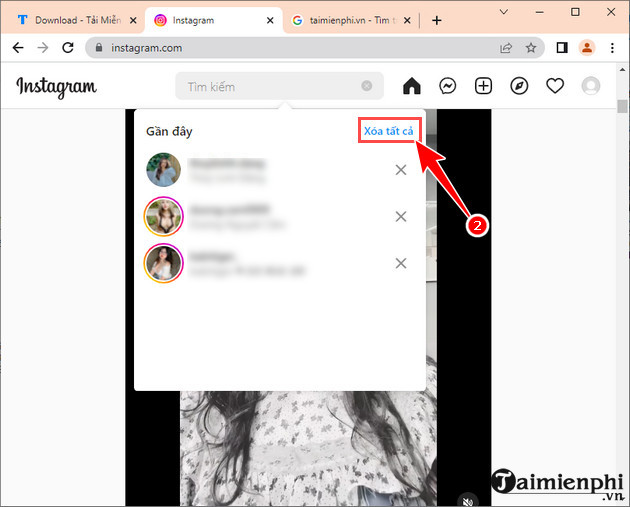
Task: Create new post plus icon
Action: point(483,86)
